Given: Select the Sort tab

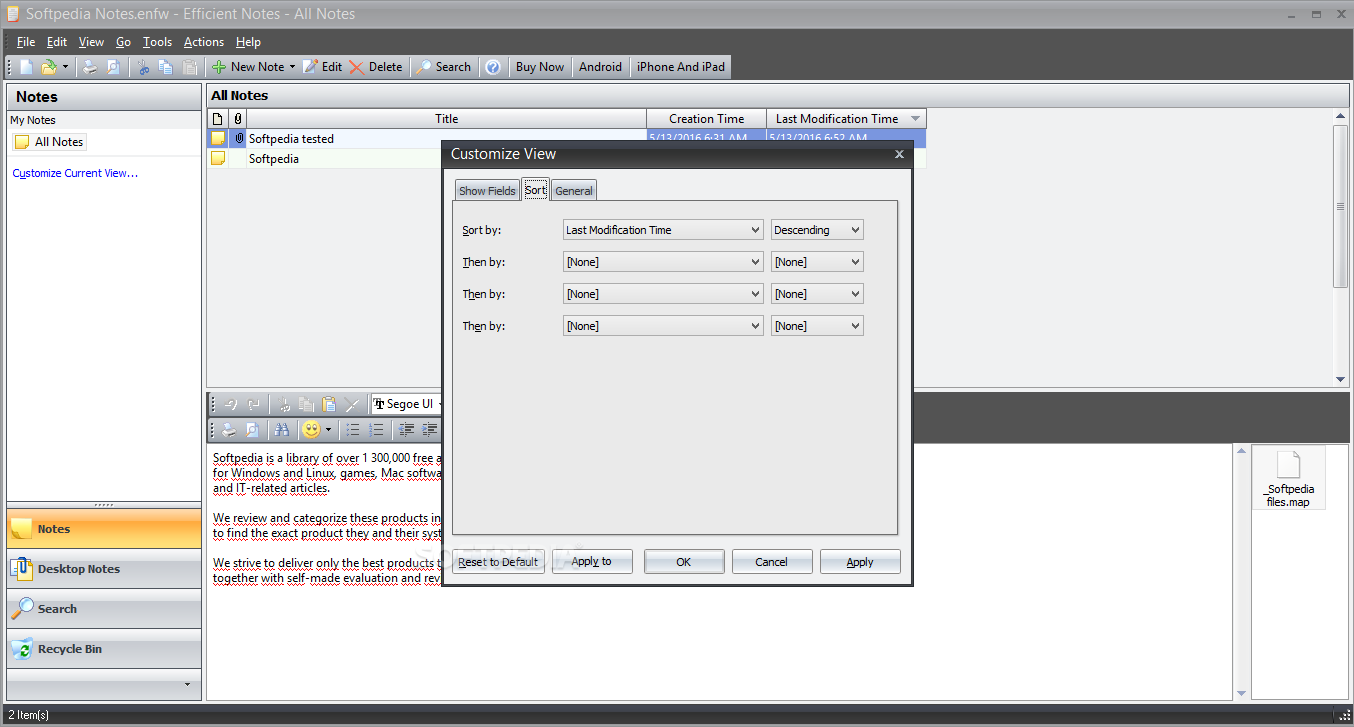Looking at the screenshot, I should [535, 190].
